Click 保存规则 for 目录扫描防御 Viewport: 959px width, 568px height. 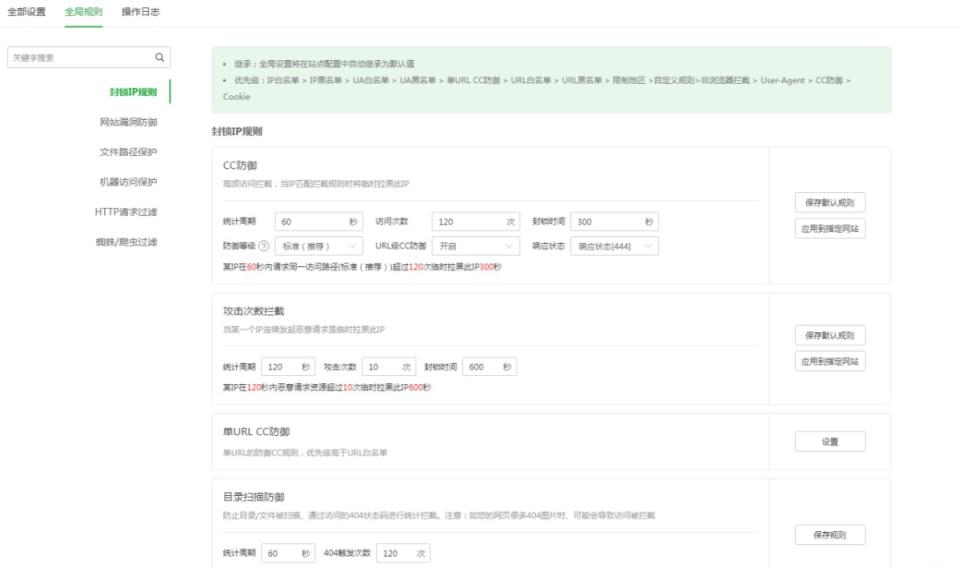(x=830, y=534)
